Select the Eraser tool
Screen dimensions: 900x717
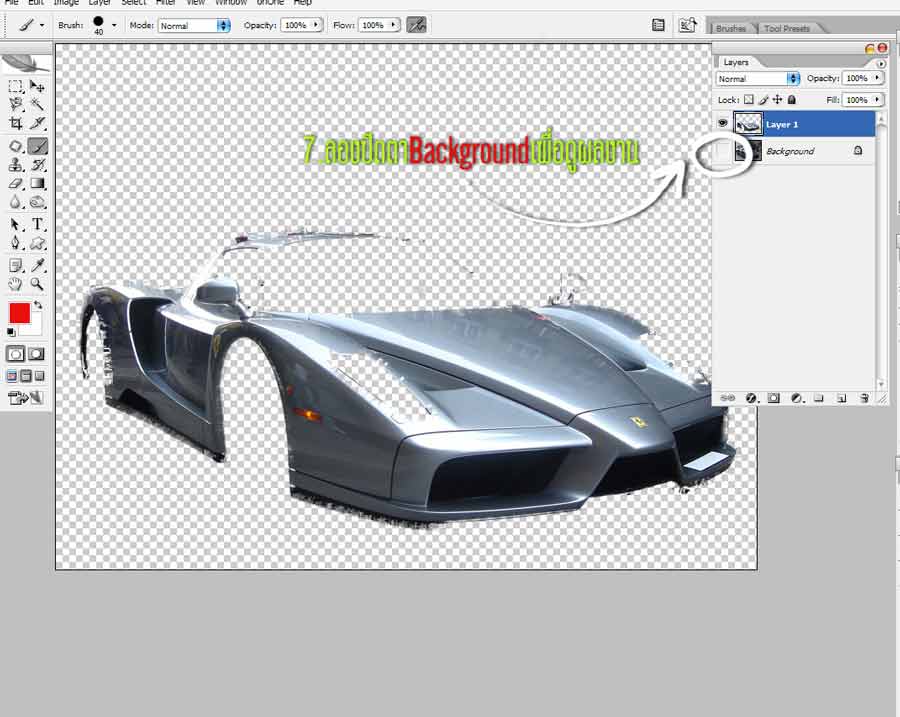pyautogui.click(x=15, y=184)
